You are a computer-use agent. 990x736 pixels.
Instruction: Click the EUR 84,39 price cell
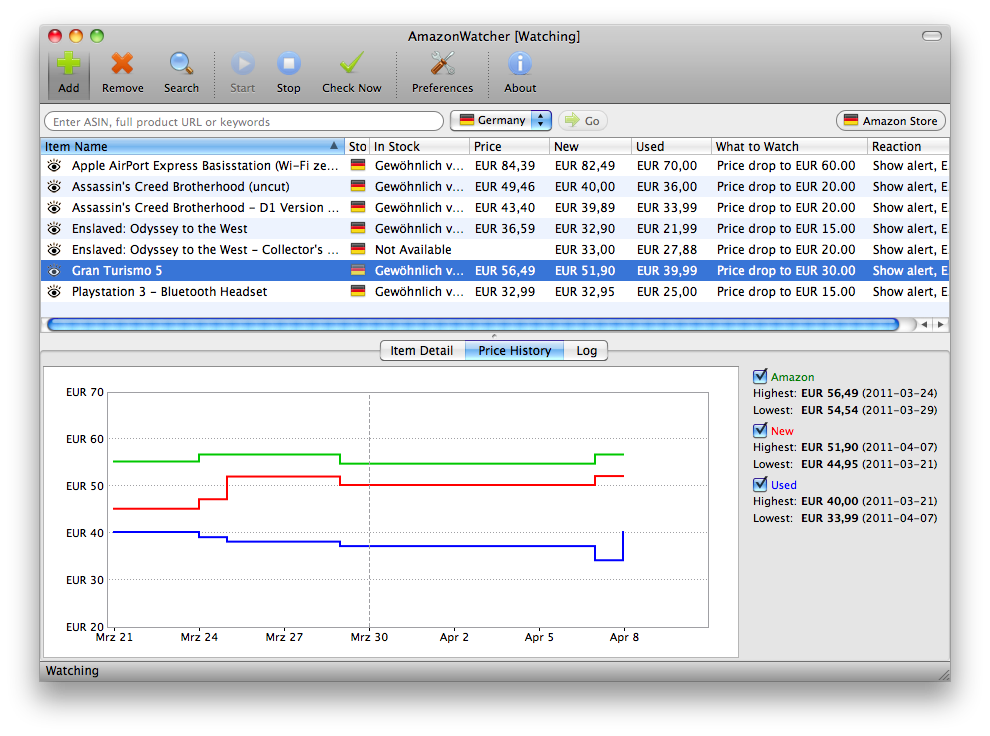(505, 165)
